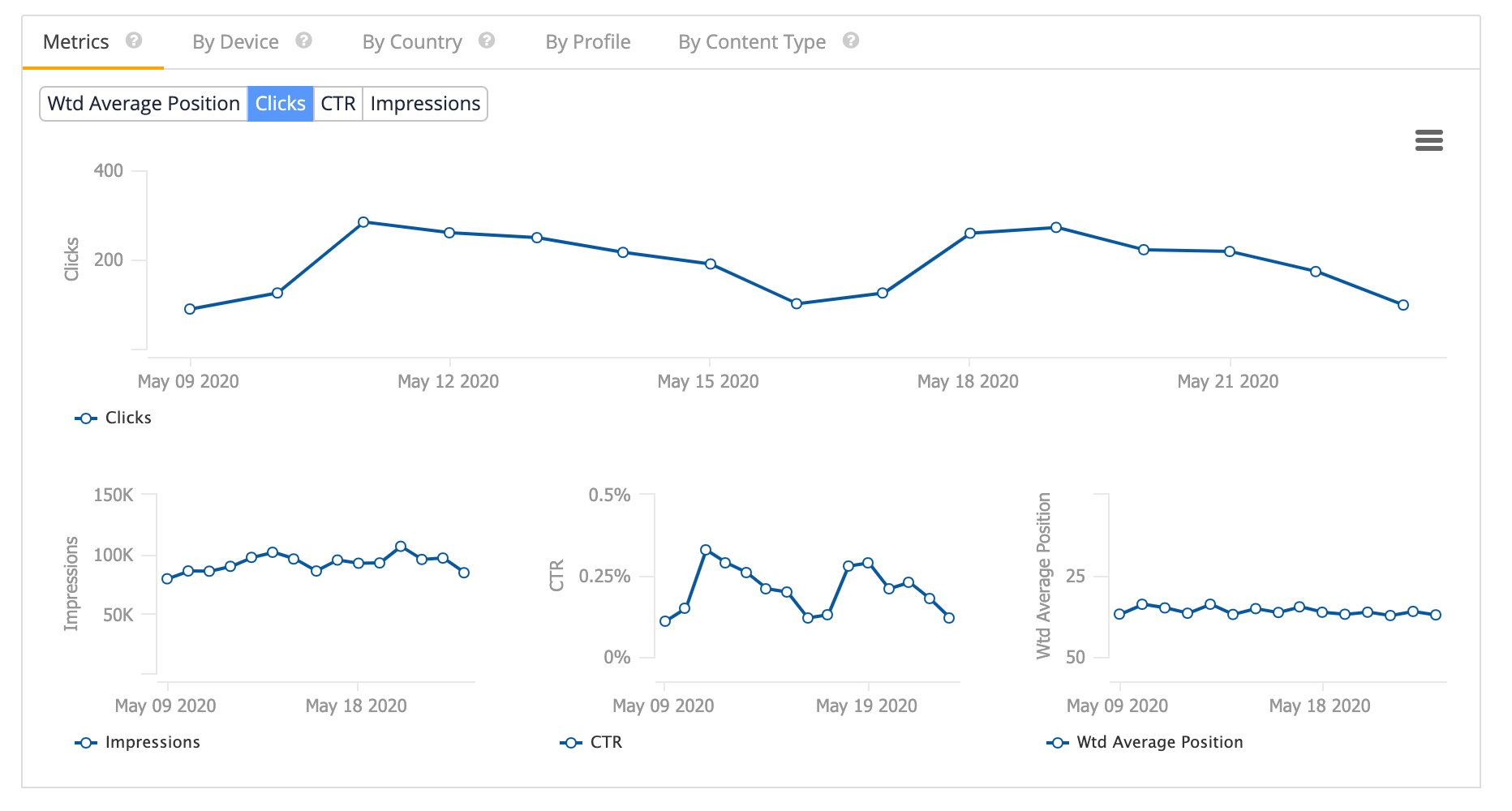Click the help icon beside By Content Type

click(851, 41)
